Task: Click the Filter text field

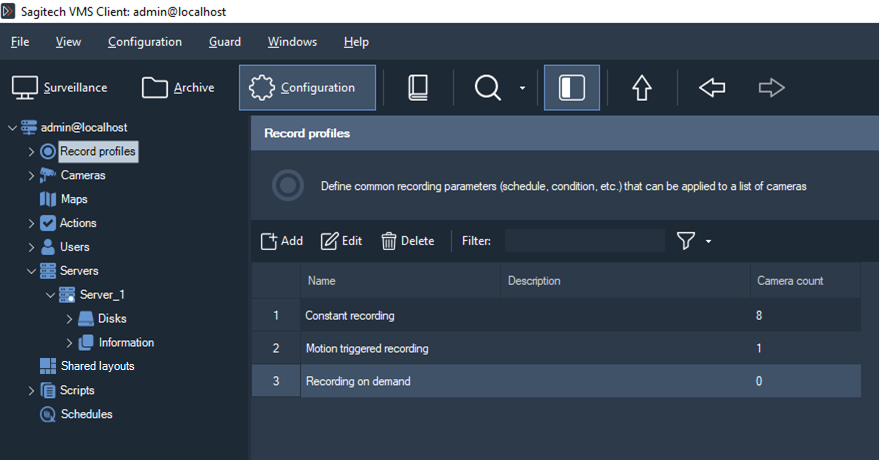Action: pos(584,241)
